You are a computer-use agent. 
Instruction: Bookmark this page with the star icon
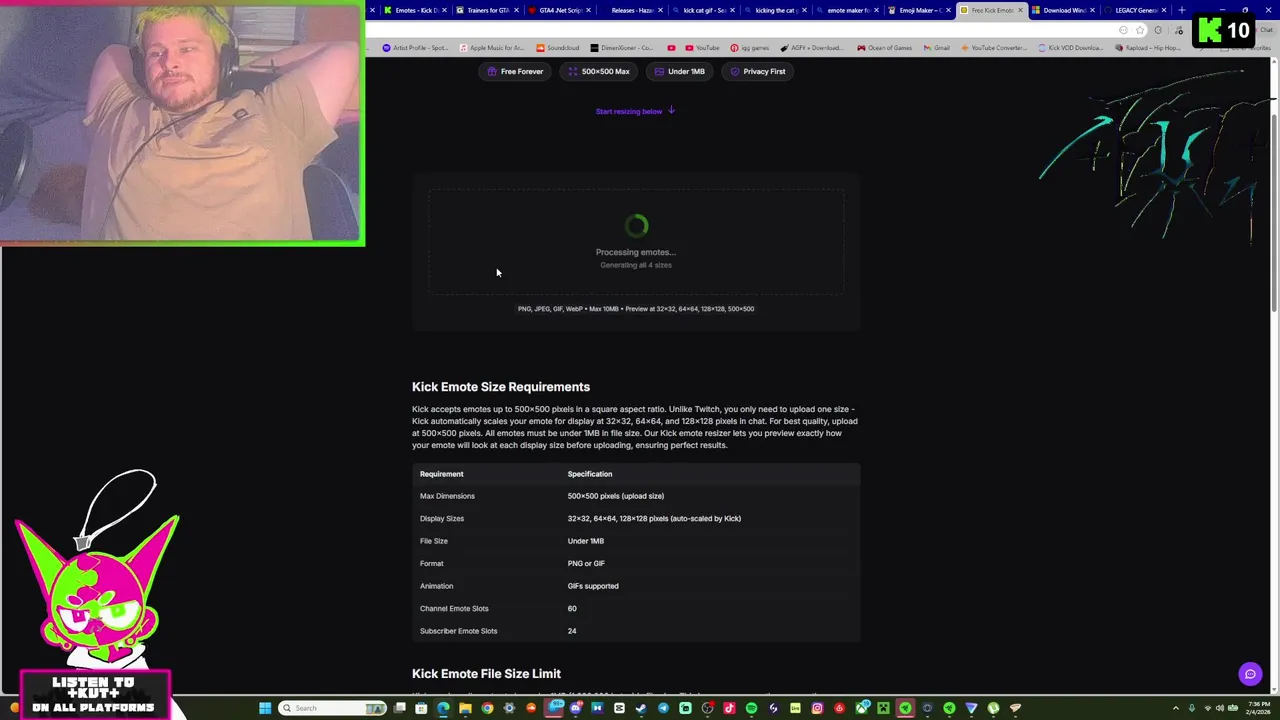(x=1140, y=30)
